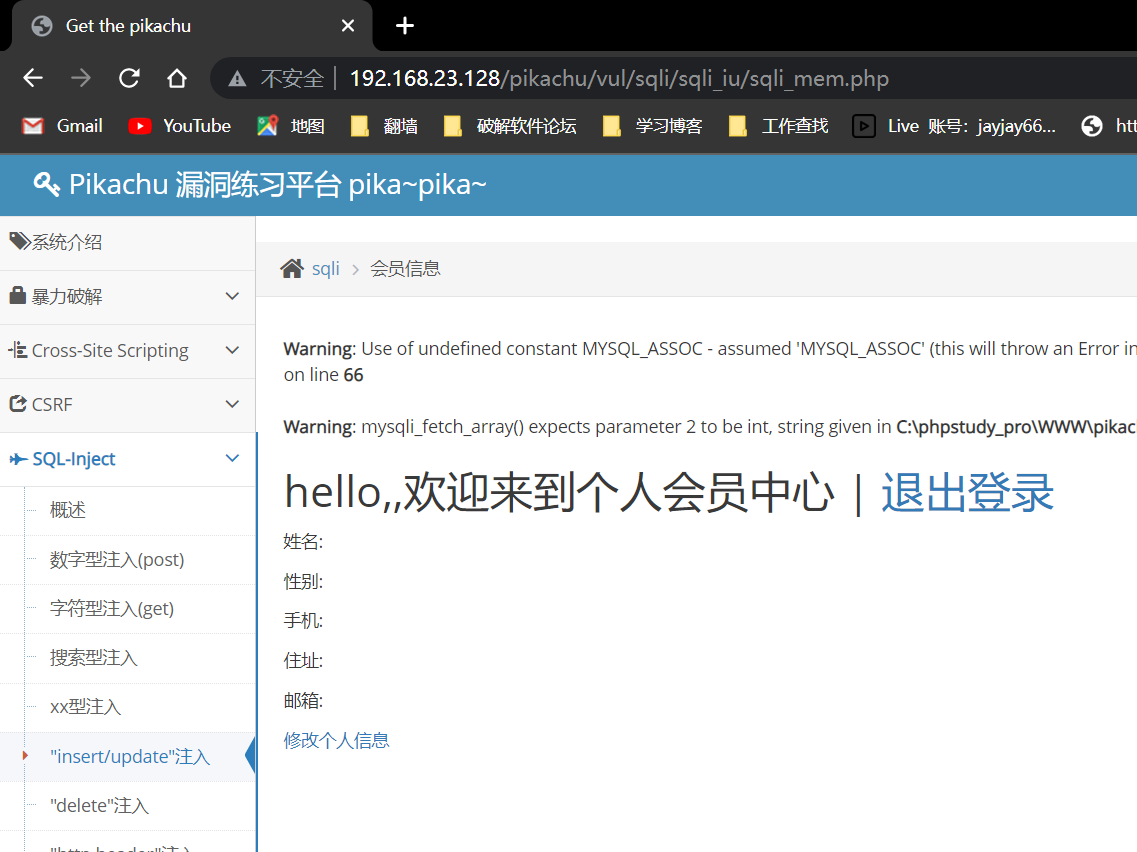Click 修改个人信息 link
The image size is (1137, 852).
pyautogui.click(x=337, y=741)
